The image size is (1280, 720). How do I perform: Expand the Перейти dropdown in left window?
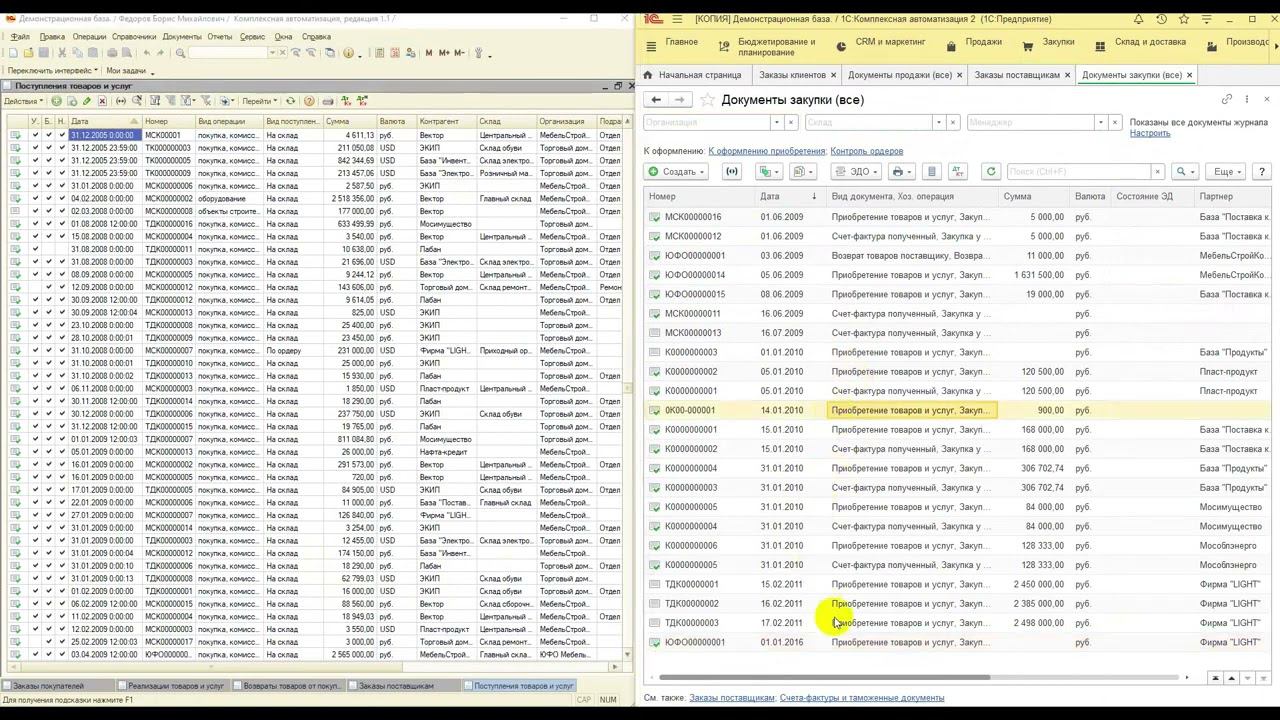260,101
